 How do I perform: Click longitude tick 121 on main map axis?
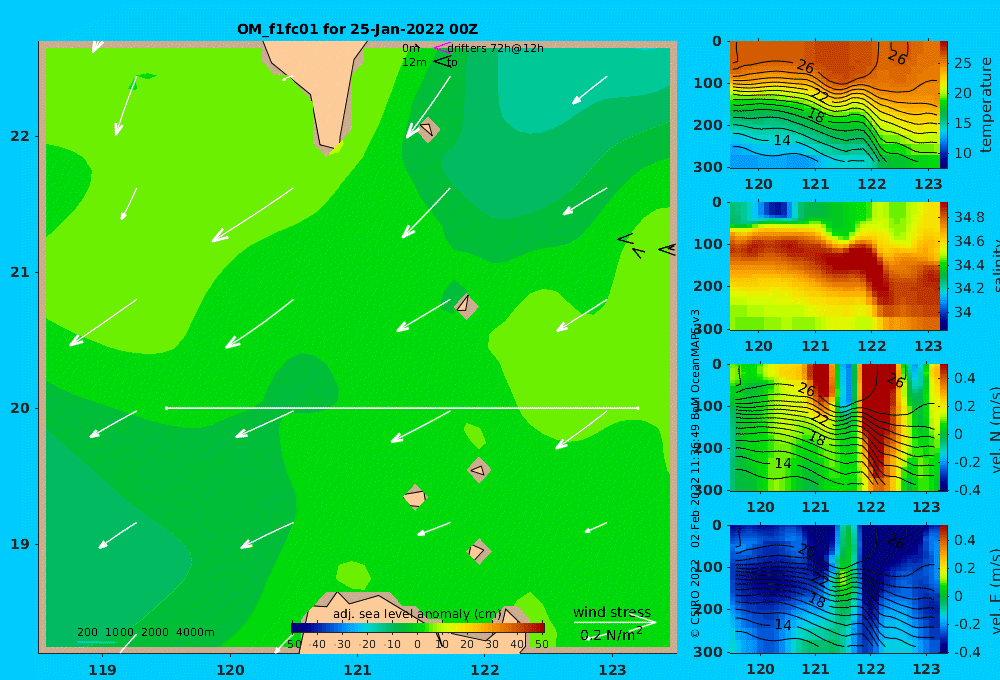357,670
